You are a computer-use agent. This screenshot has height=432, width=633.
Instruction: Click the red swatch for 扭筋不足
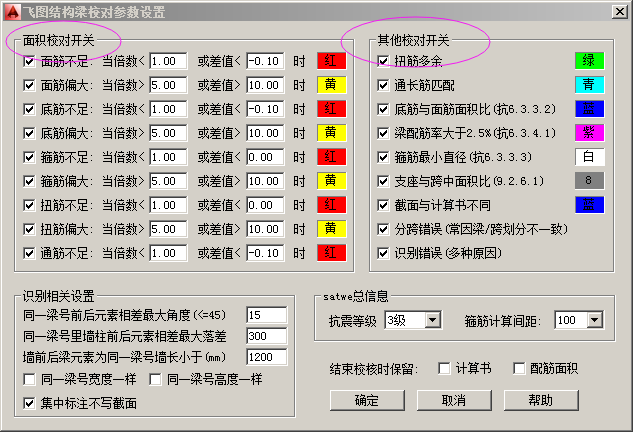331,205
